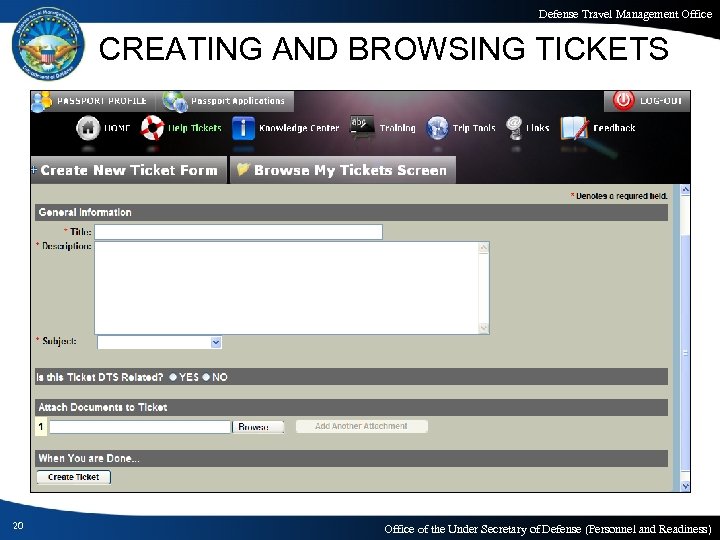
Task: Click the folder icon beside Browse My Tickets
Action: point(243,169)
